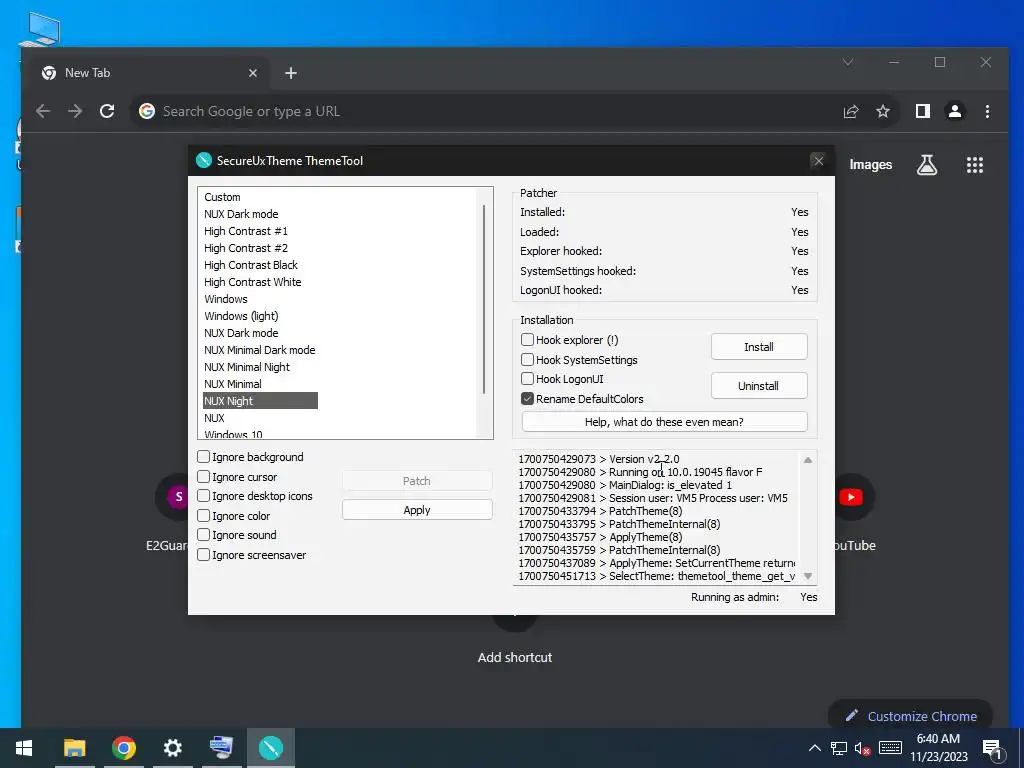Select NUX Minimal Dark mode theme
Viewport: 1024px width, 768px height.
click(259, 350)
